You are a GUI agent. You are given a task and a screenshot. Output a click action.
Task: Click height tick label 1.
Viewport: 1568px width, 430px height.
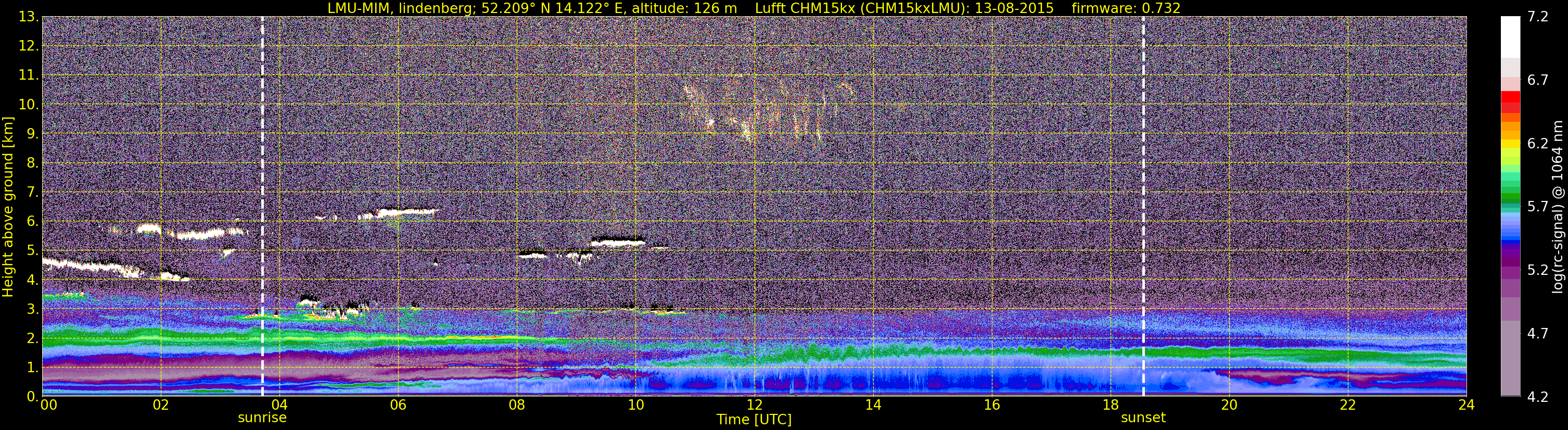32,368
